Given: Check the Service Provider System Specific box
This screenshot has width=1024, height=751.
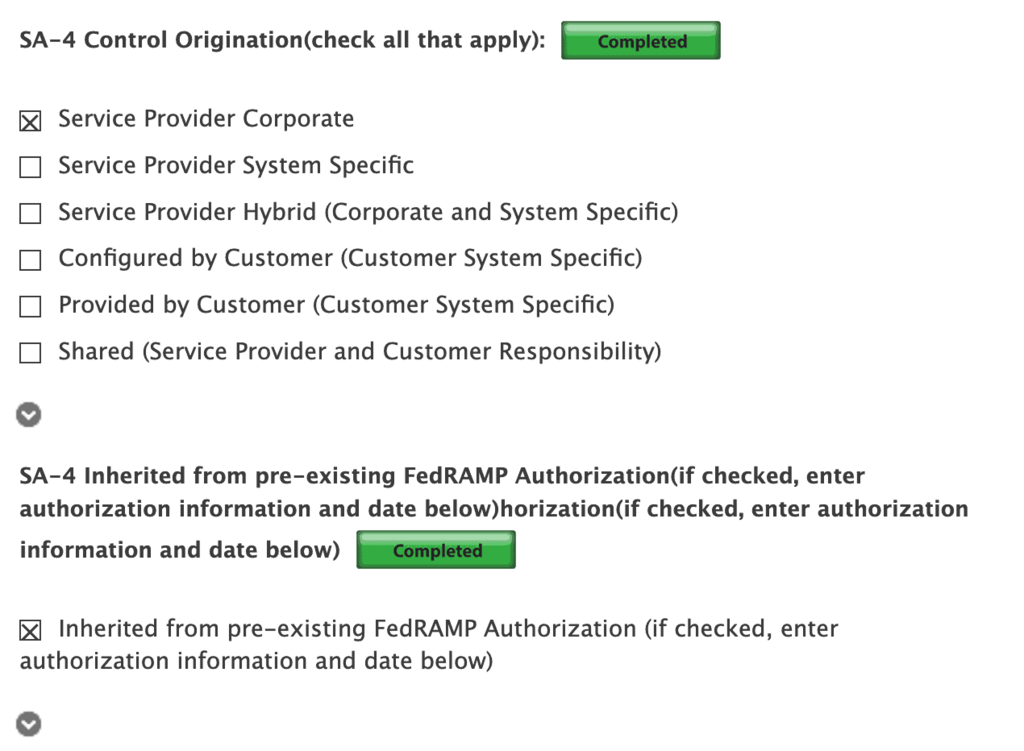Looking at the screenshot, I should point(31,168).
